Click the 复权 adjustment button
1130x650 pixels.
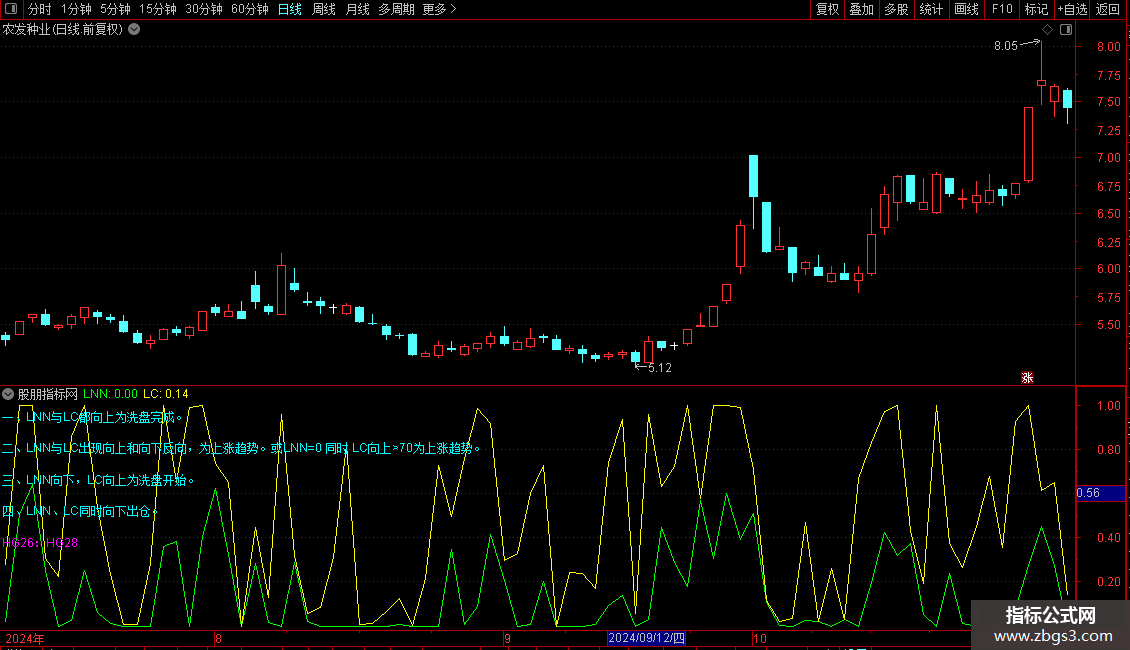827,9
